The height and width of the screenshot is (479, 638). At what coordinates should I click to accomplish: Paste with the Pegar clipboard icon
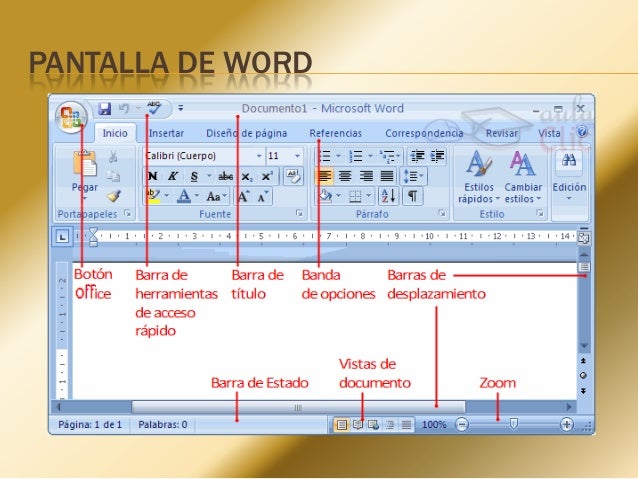85,164
